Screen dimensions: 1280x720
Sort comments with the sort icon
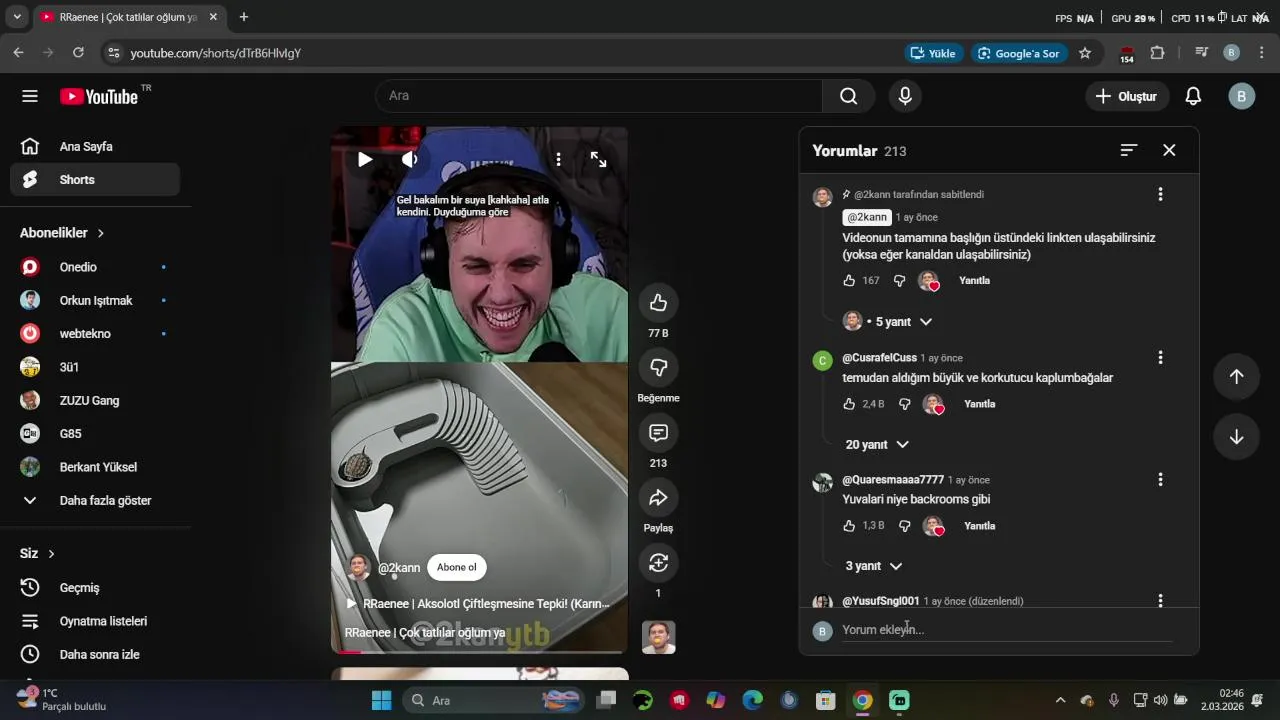[x=1129, y=150]
